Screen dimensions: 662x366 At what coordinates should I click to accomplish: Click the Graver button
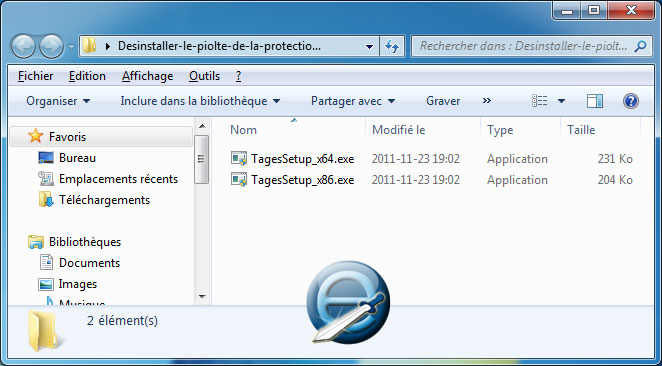point(443,101)
